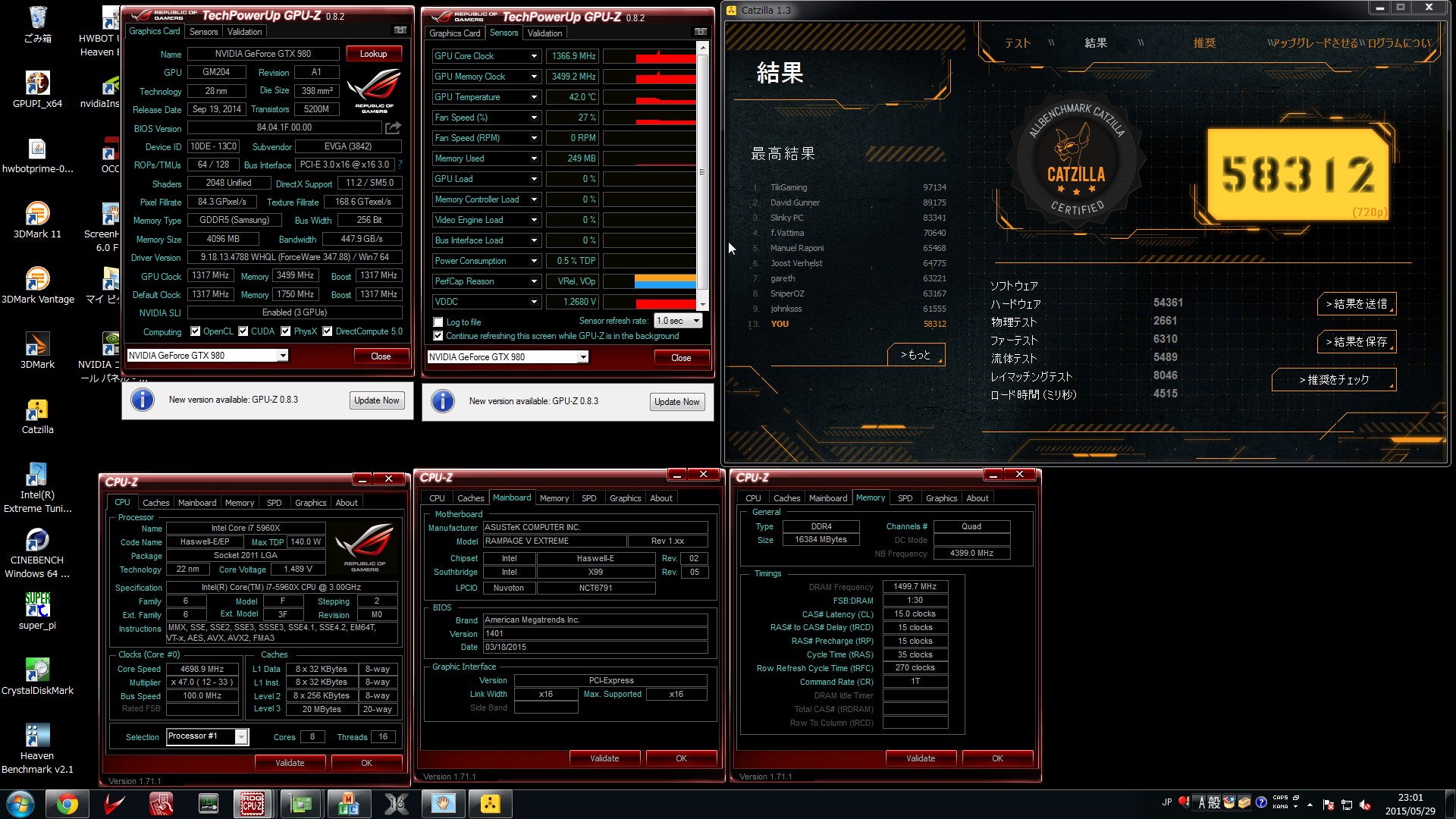Click the yellow Catzilla taskbar icon

tap(491, 804)
